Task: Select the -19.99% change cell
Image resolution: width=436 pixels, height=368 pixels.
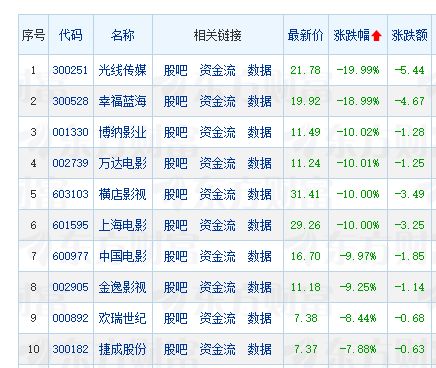Action: pyautogui.click(x=358, y=70)
